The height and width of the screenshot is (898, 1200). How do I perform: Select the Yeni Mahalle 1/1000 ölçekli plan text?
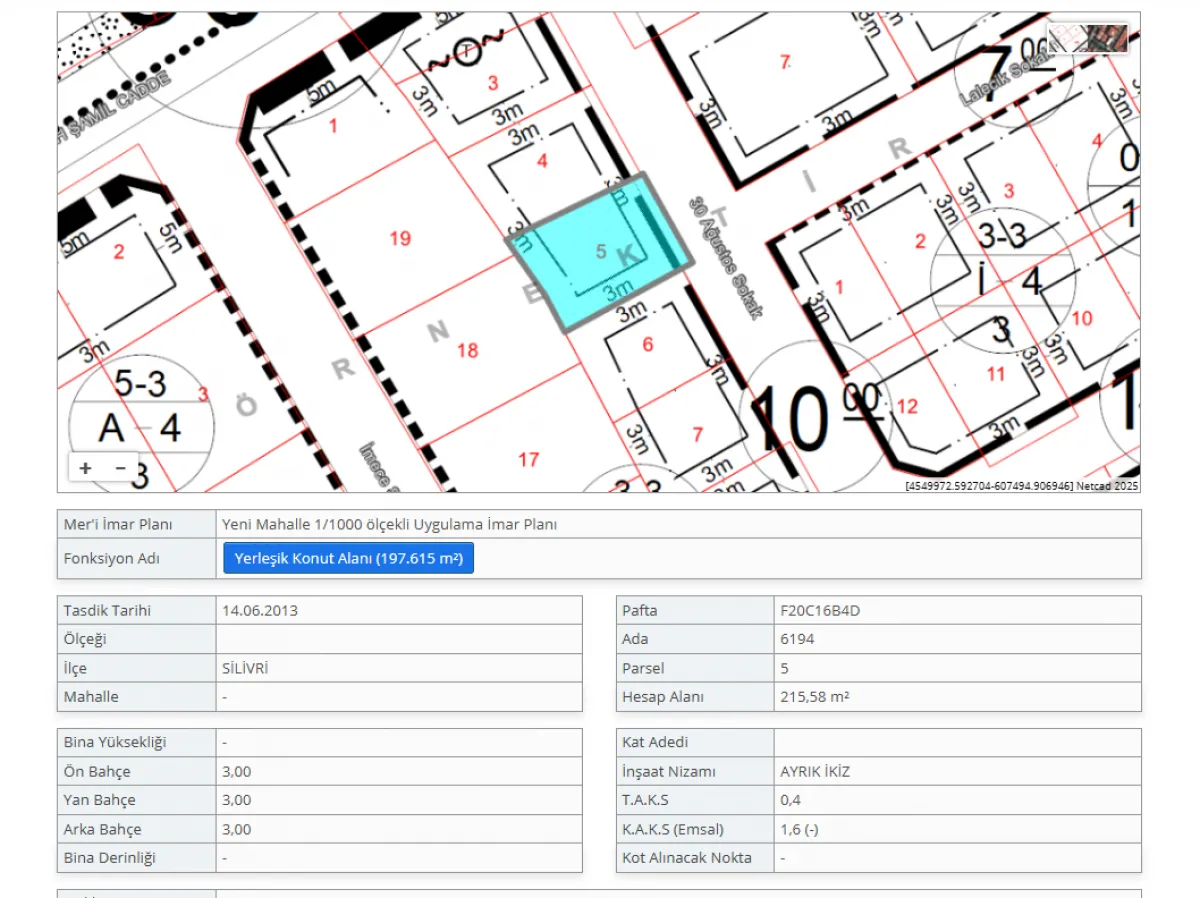point(390,524)
